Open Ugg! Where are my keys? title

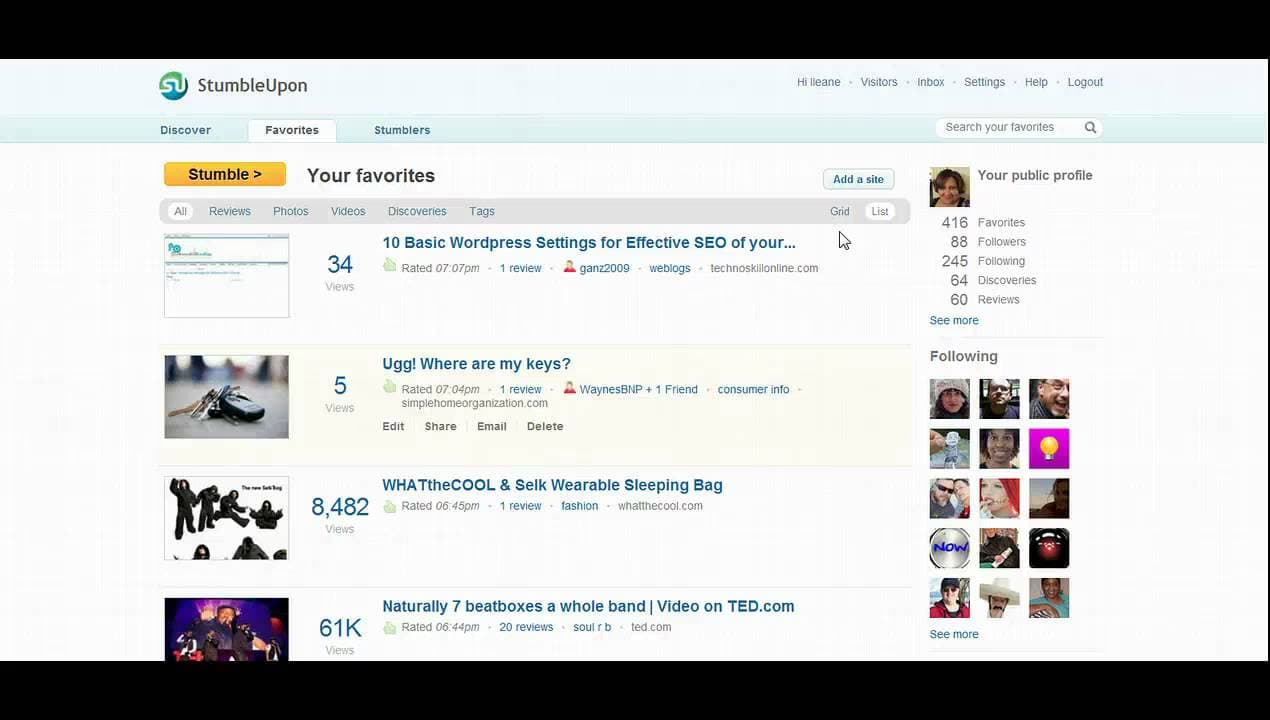476,364
